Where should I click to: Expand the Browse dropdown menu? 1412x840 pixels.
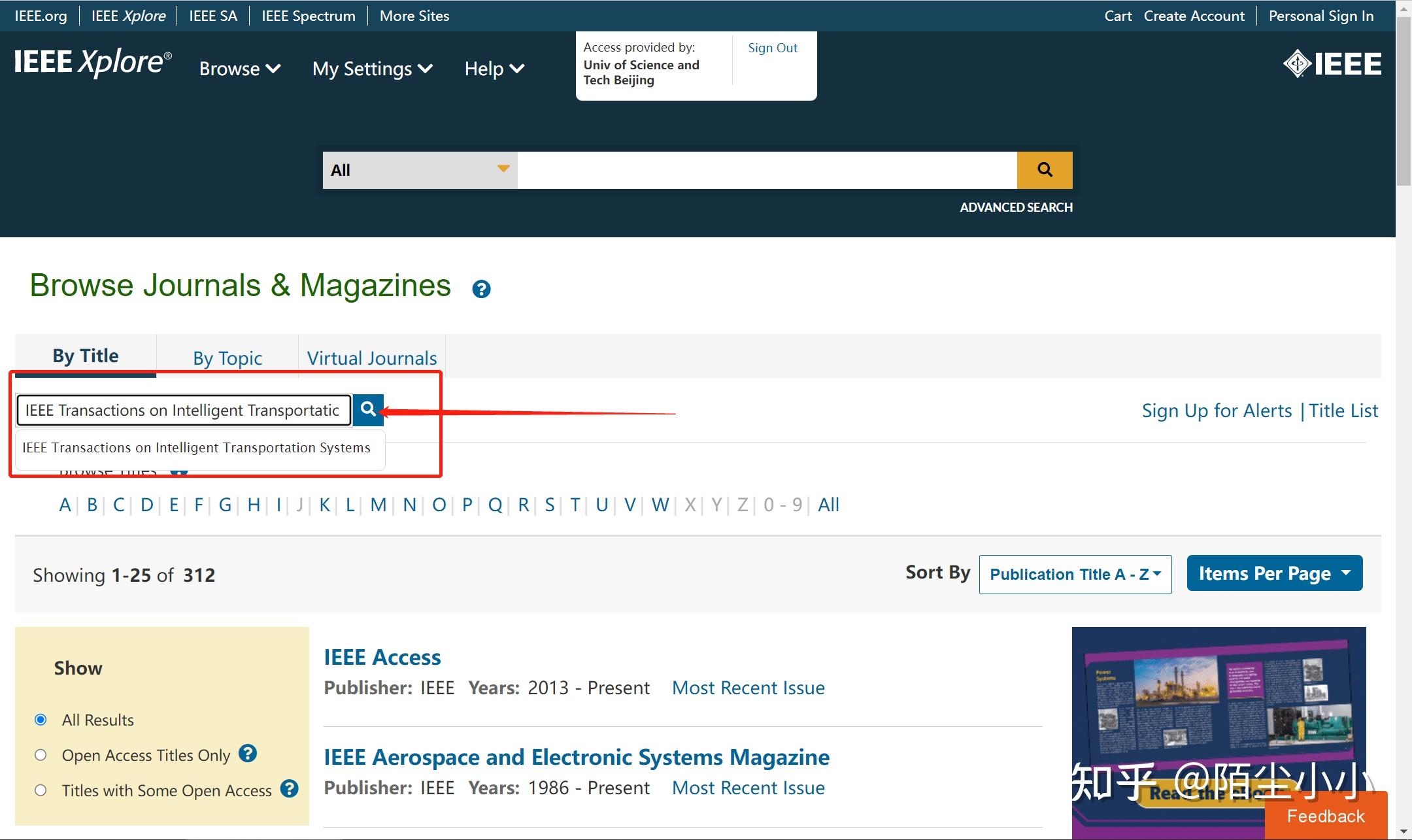(239, 69)
